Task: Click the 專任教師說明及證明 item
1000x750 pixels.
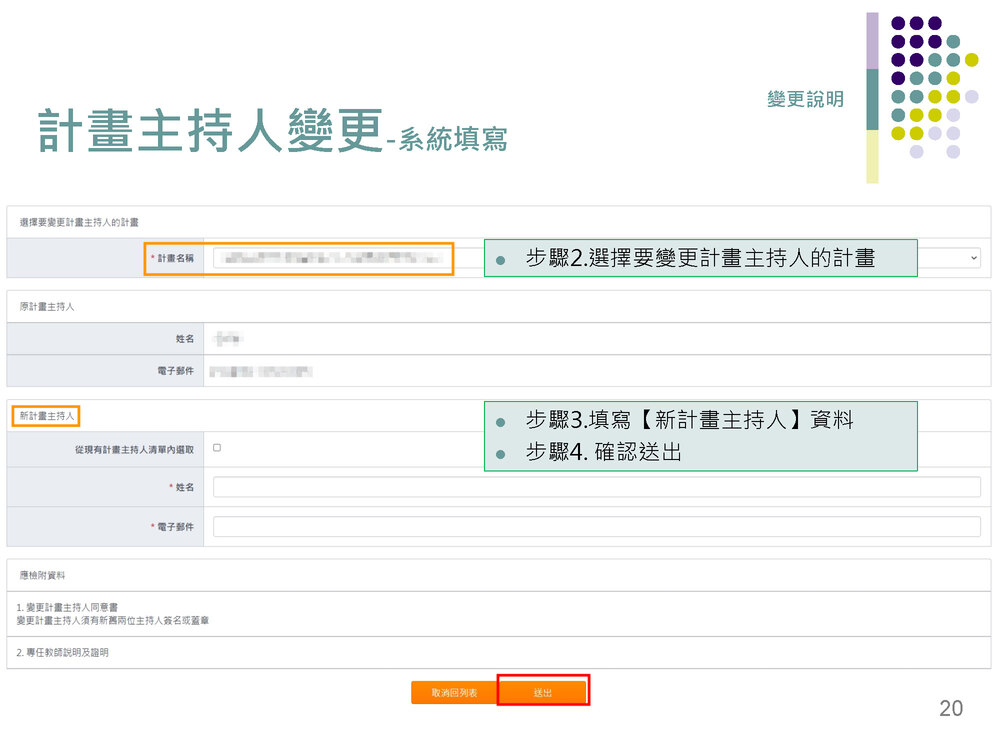Action: point(62,652)
